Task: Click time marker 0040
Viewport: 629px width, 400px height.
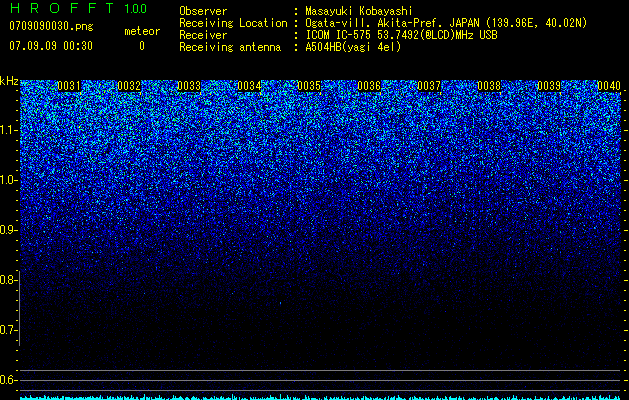Action: click(609, 86)
